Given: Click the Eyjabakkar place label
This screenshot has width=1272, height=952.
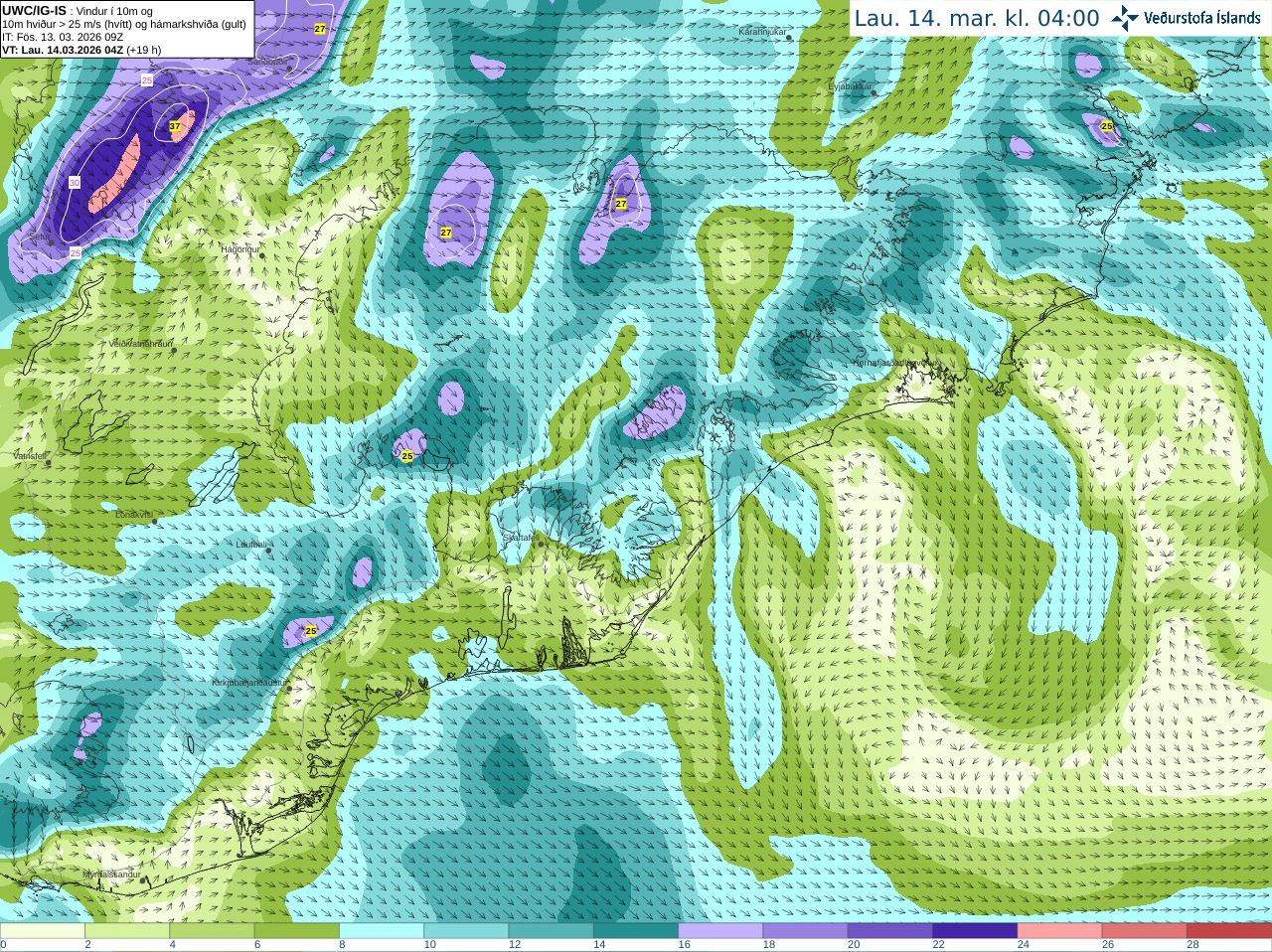Looking at the screenshot, I should point(850,85).
